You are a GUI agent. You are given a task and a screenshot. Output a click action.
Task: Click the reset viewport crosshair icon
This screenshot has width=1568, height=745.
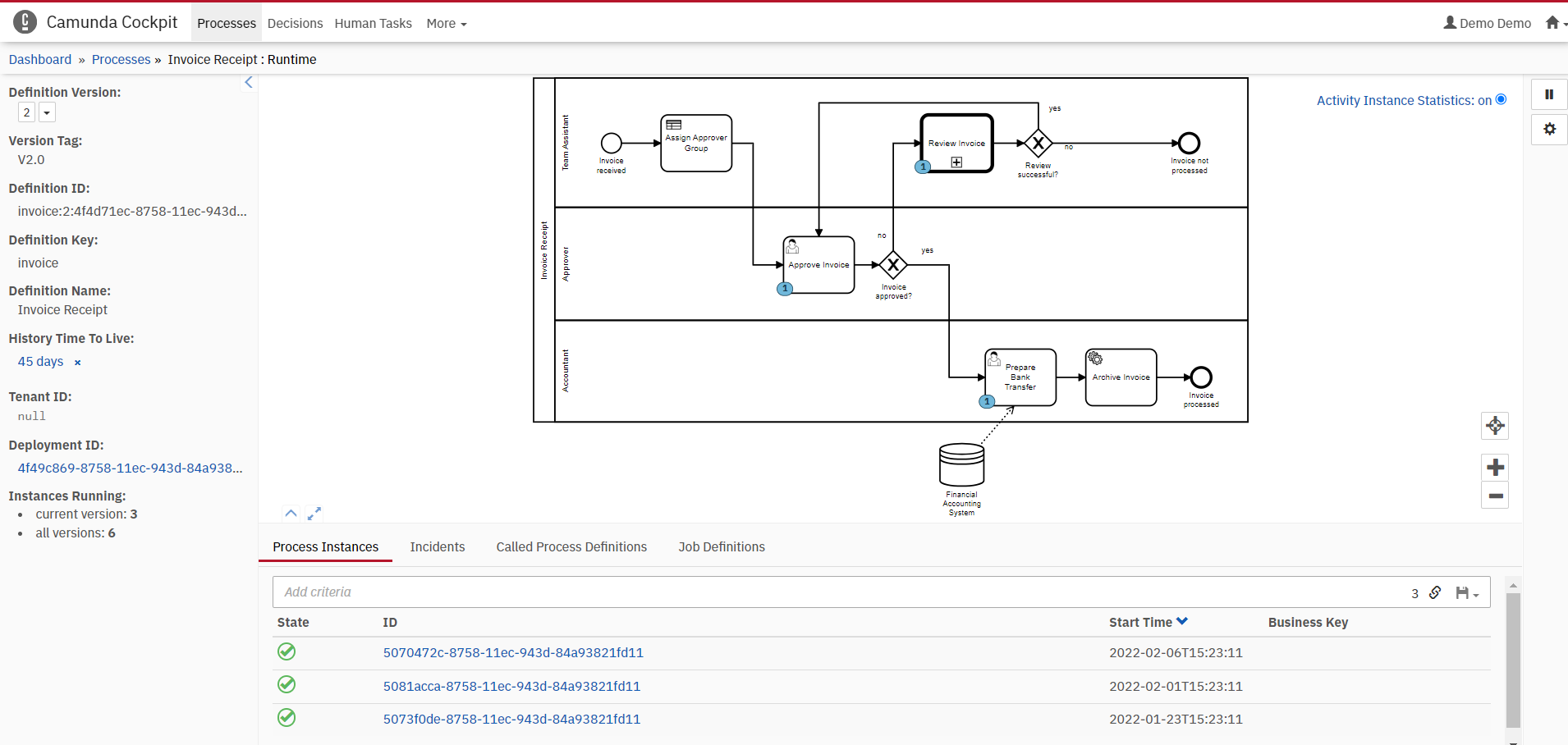click(1494, 426)
